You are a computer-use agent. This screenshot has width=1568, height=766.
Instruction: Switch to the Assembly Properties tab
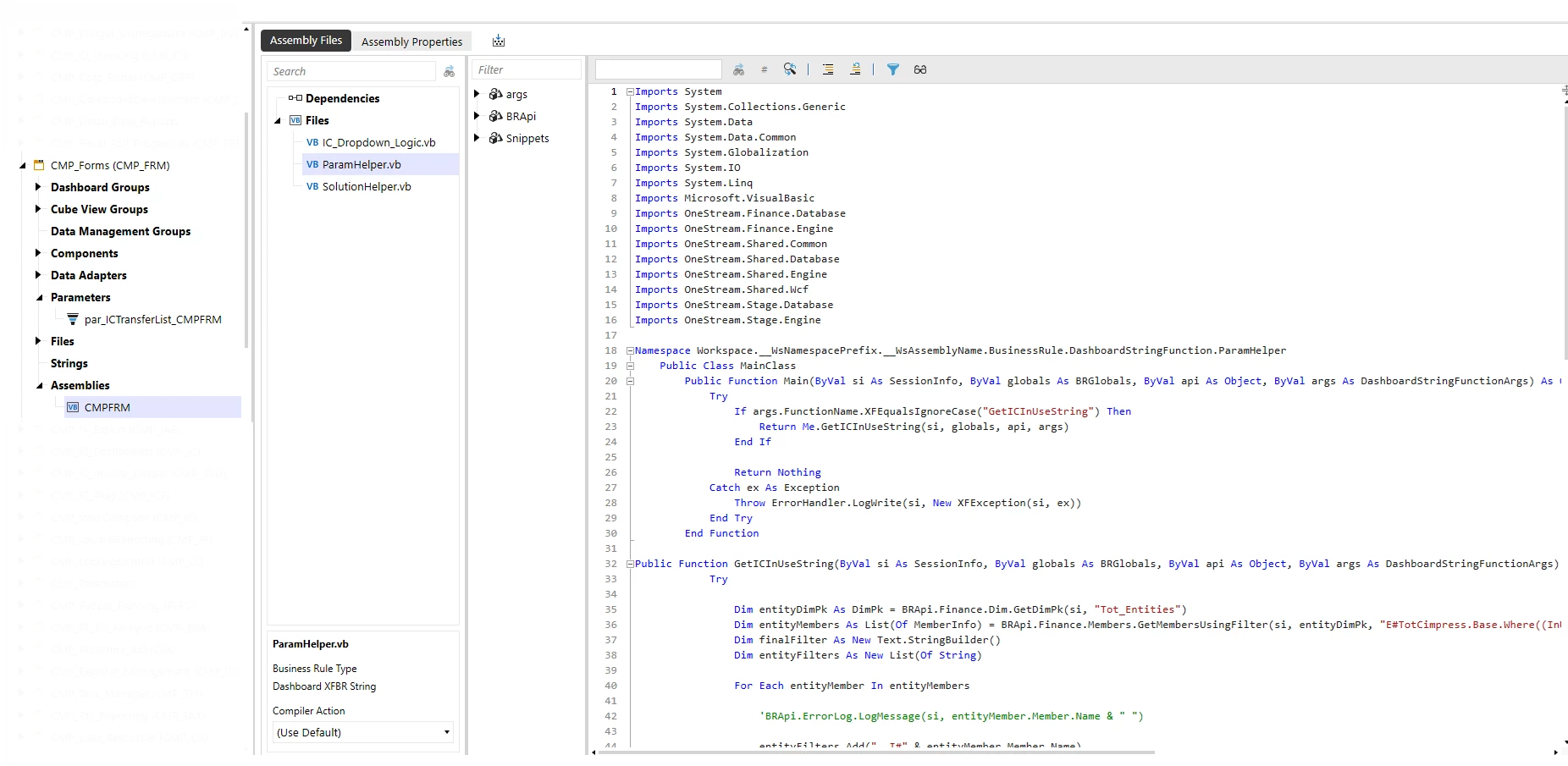[x=411, y=41]
